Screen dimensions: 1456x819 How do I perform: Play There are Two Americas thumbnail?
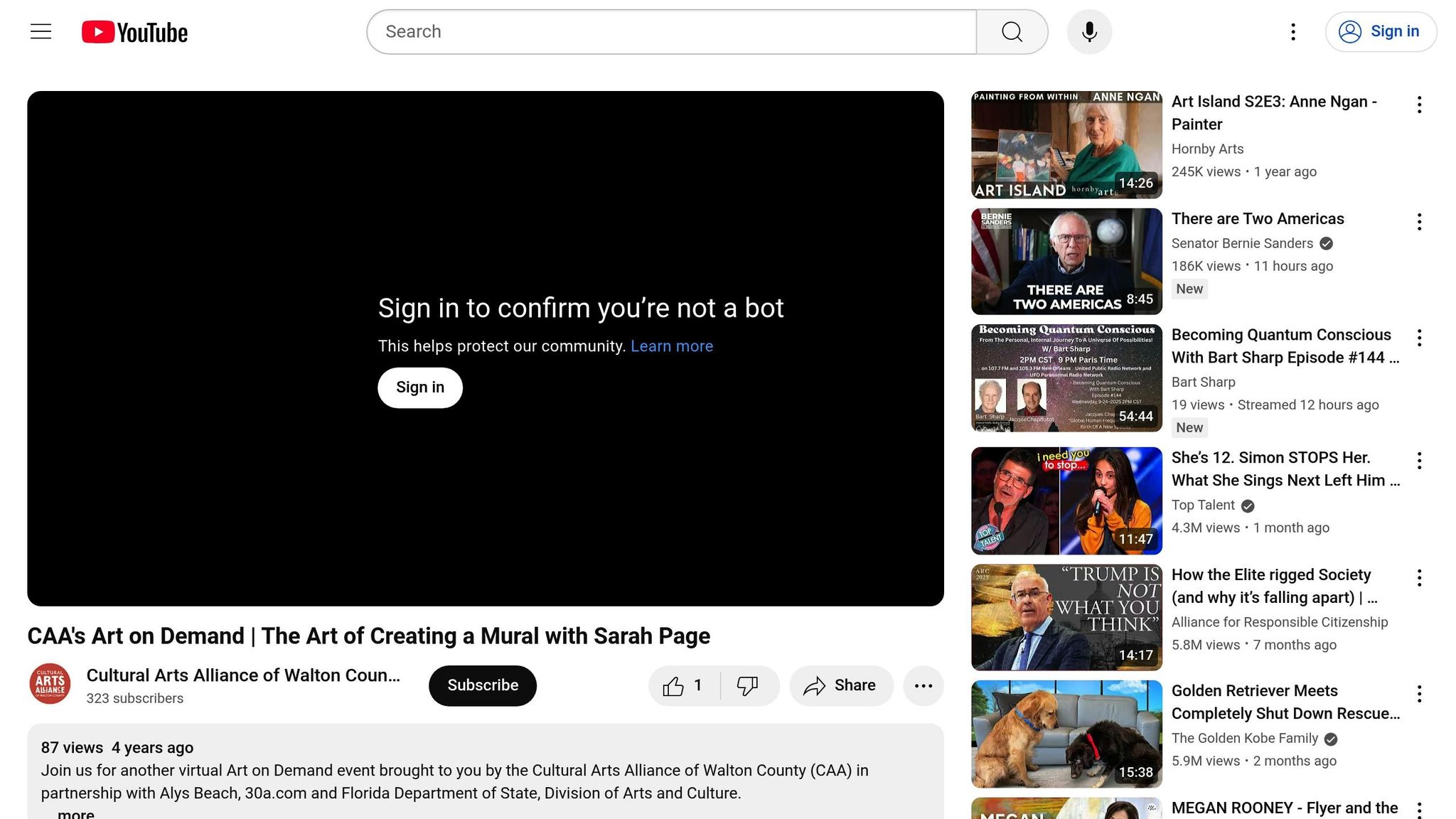(x=1066, y=262)
